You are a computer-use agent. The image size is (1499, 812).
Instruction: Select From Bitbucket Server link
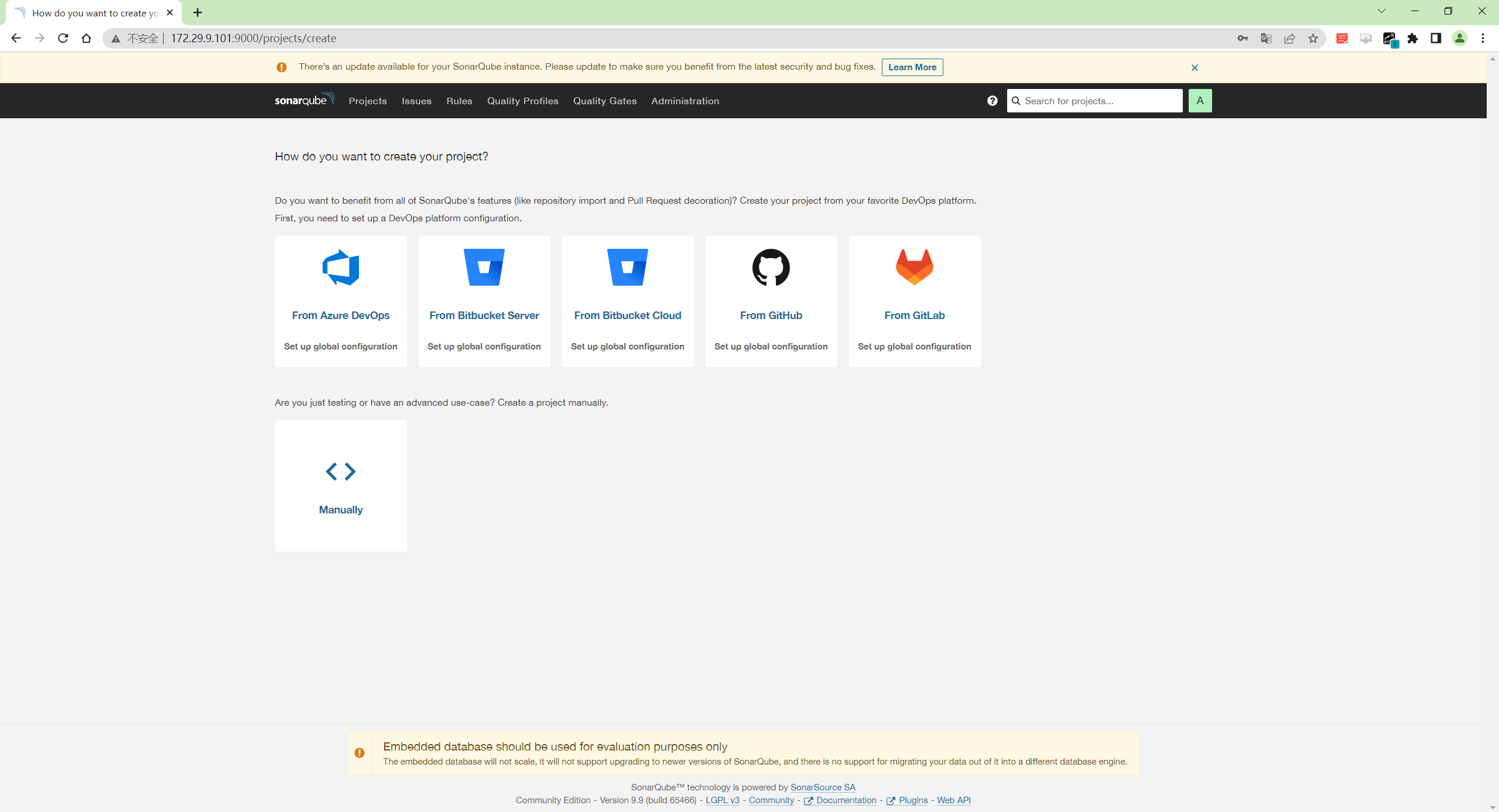pos(484,315)
